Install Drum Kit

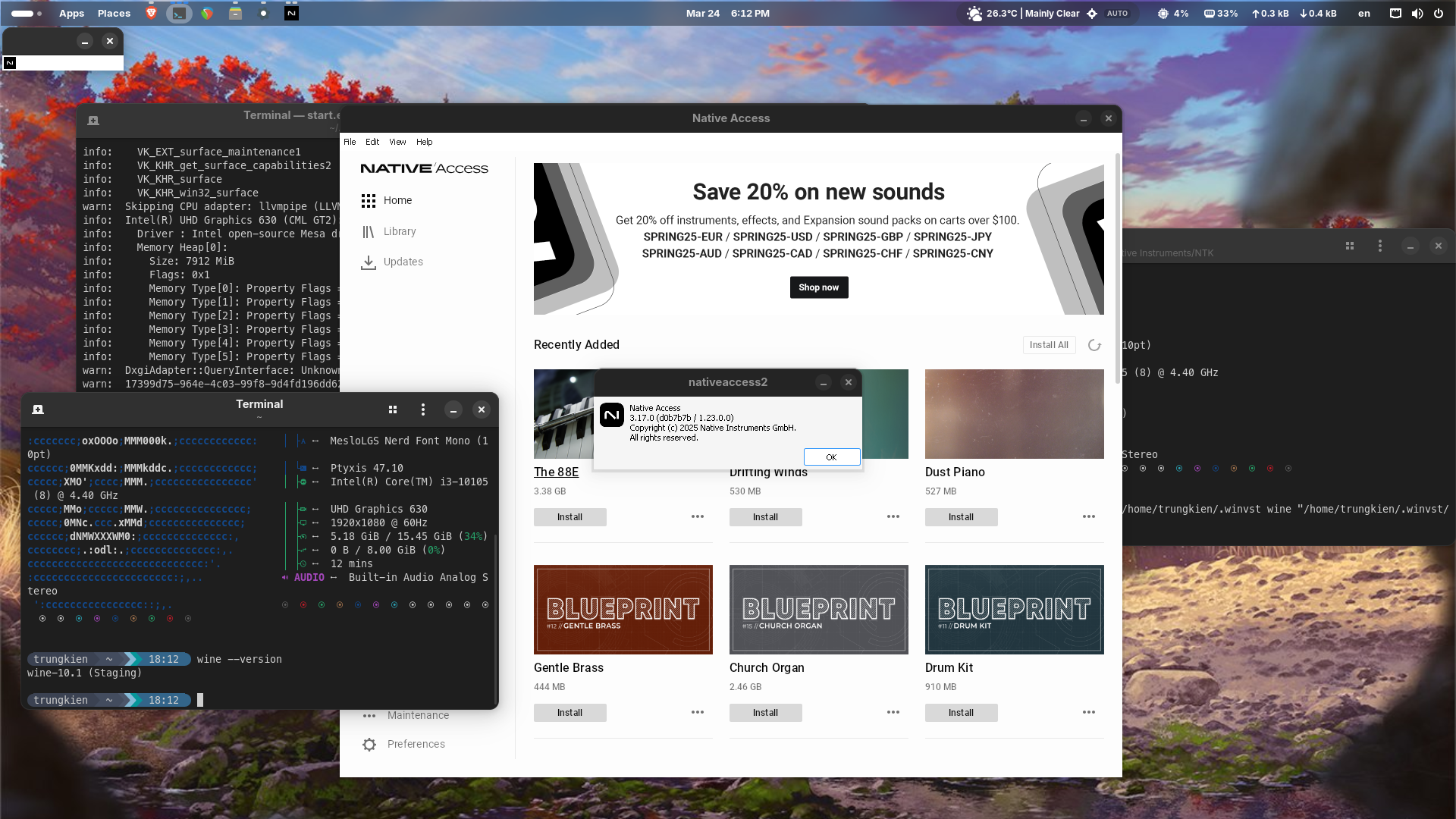point(962,713)
